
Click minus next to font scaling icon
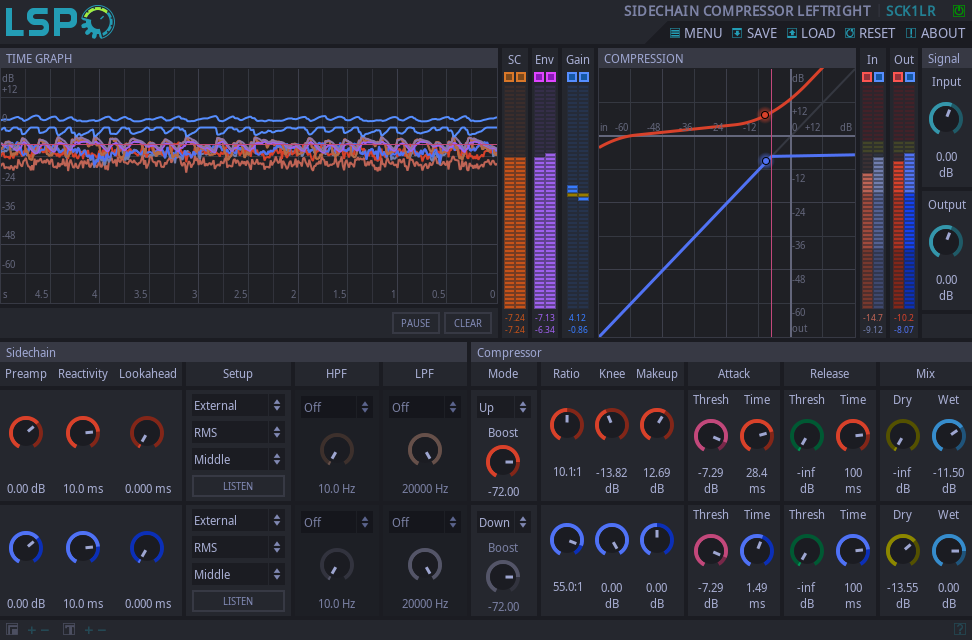point(102,630)
